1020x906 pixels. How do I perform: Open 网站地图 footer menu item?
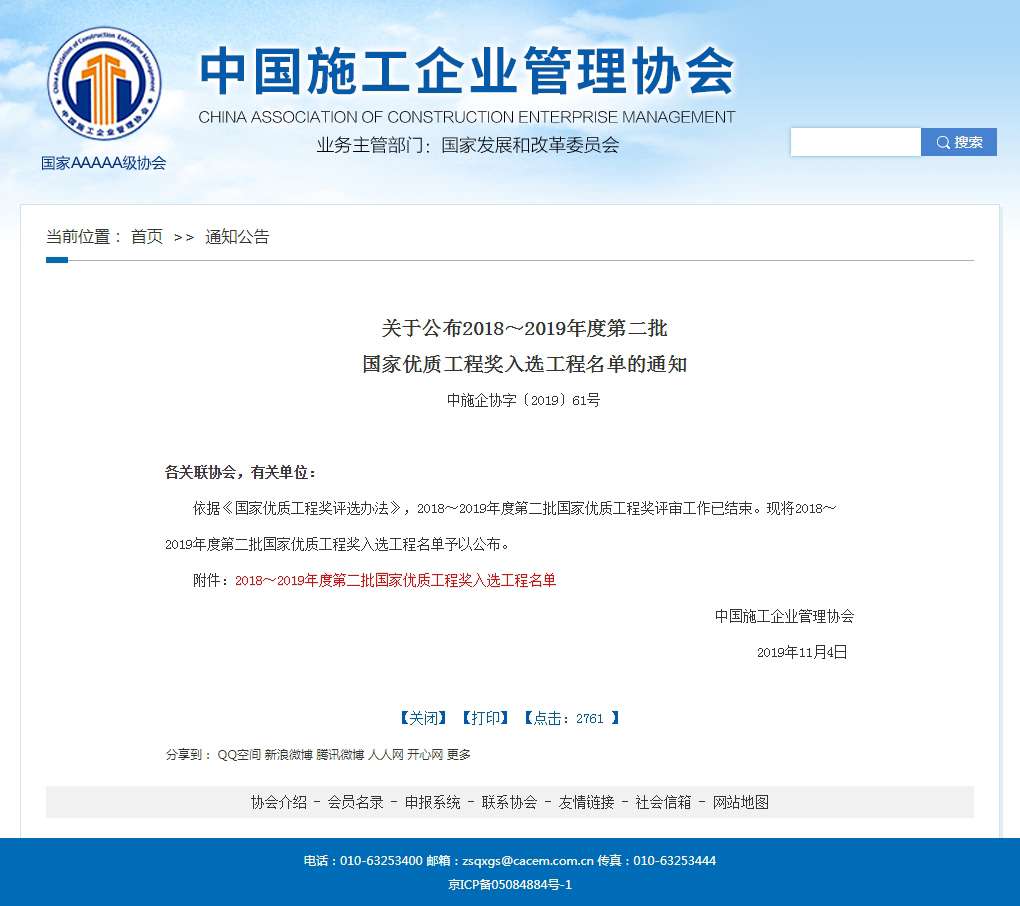(x=741, y=802)
